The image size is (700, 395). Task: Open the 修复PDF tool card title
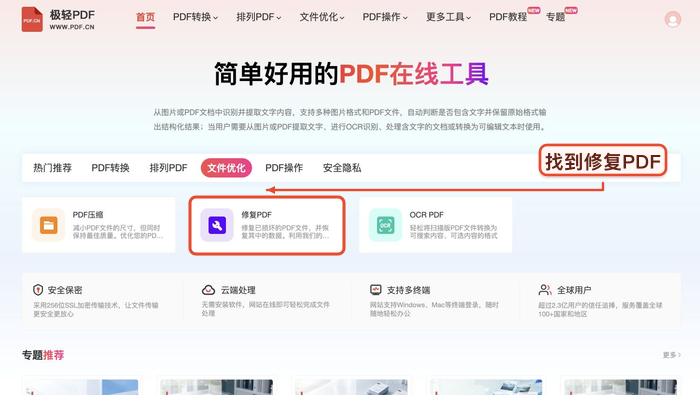point(257,215)
